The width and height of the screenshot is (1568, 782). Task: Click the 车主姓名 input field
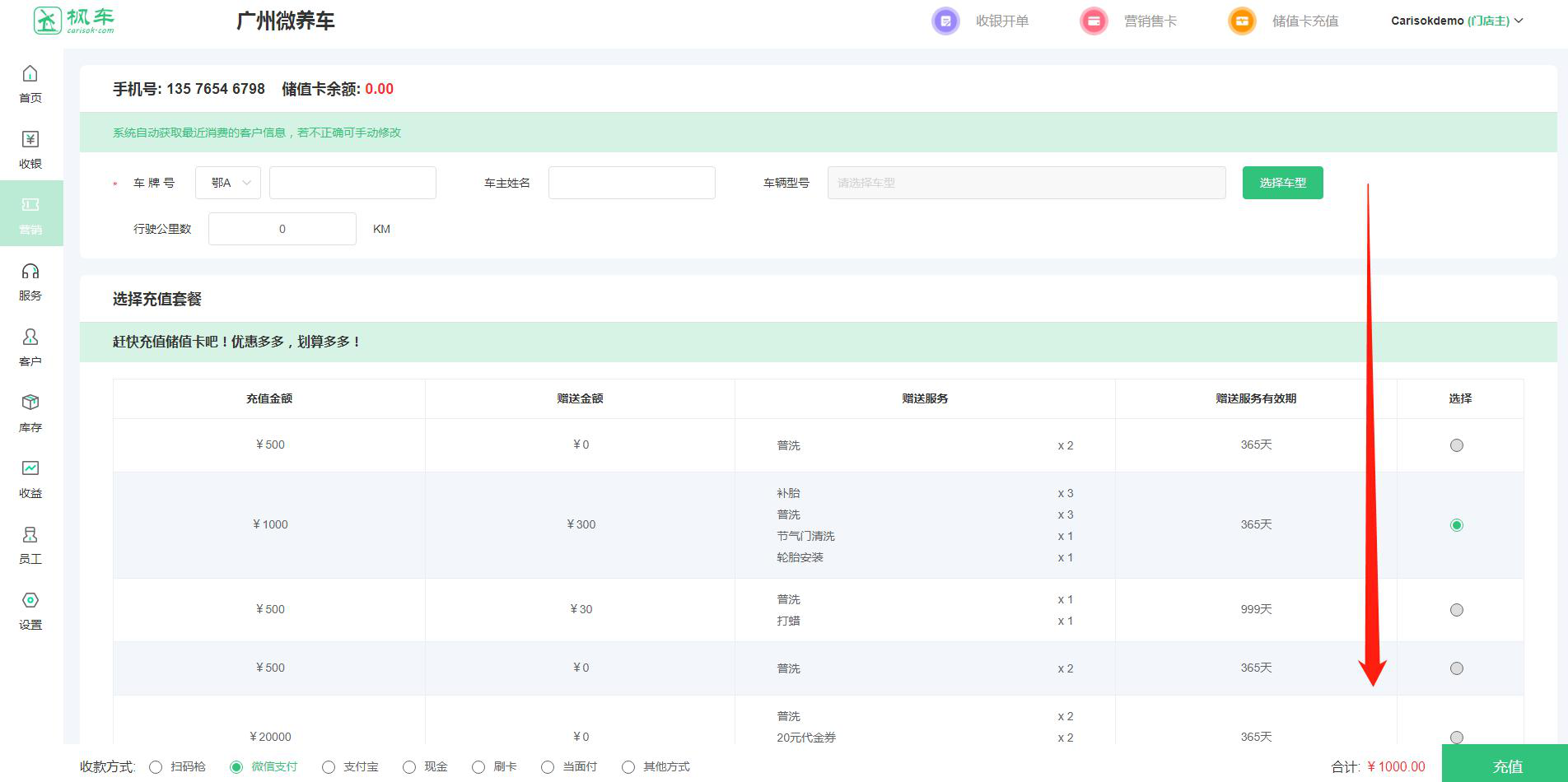[632, 183]
